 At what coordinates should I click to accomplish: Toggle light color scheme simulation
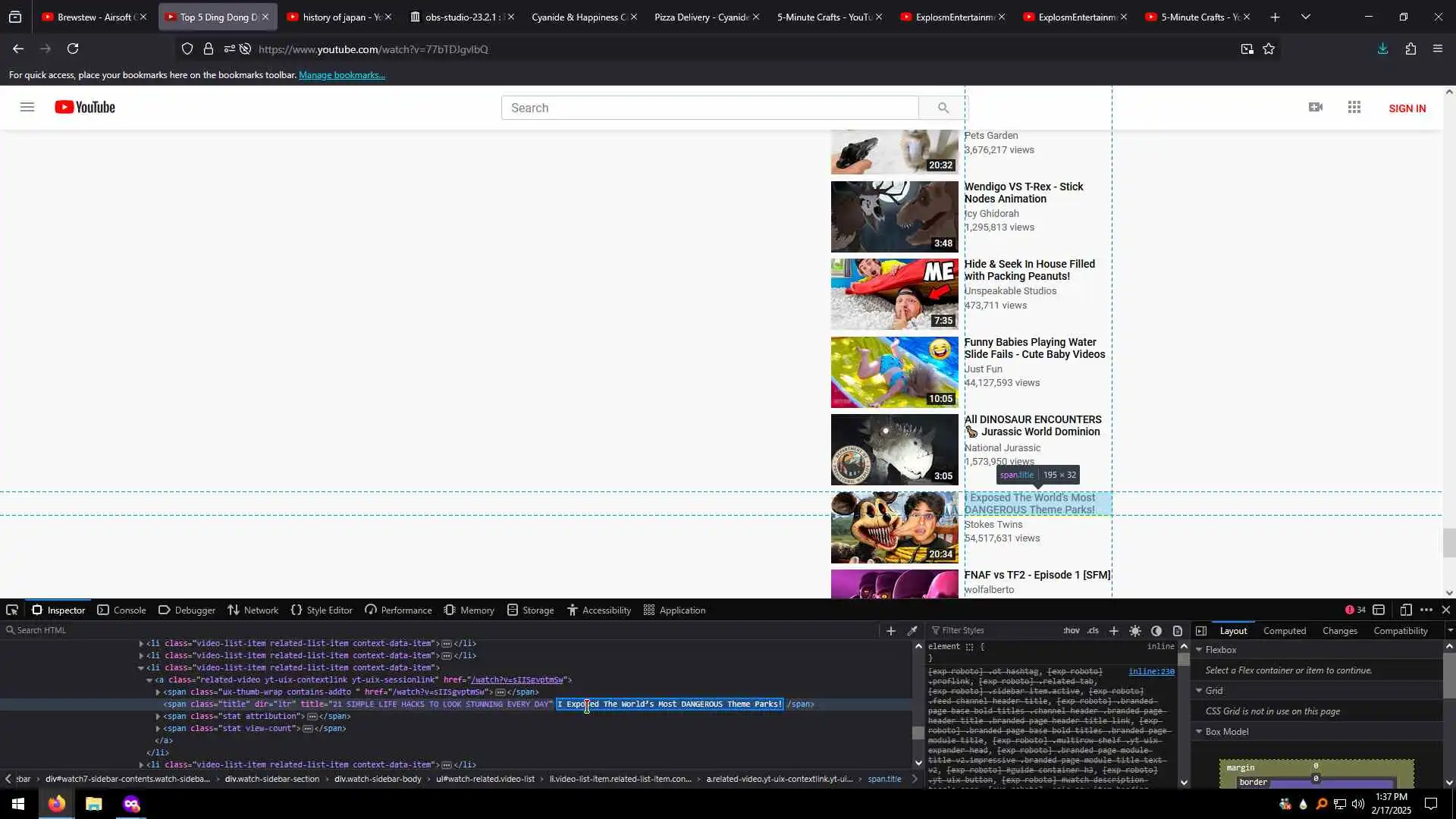(1135, 630)
